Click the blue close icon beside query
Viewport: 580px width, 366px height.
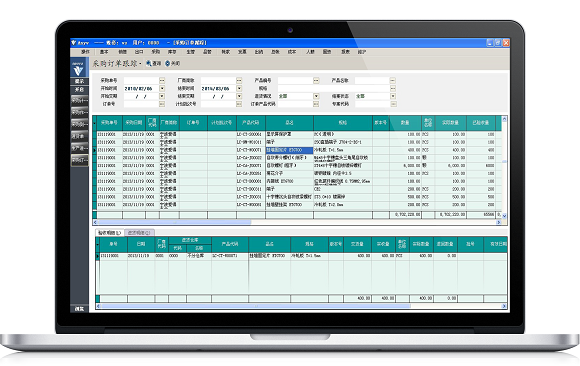(168, 64)
